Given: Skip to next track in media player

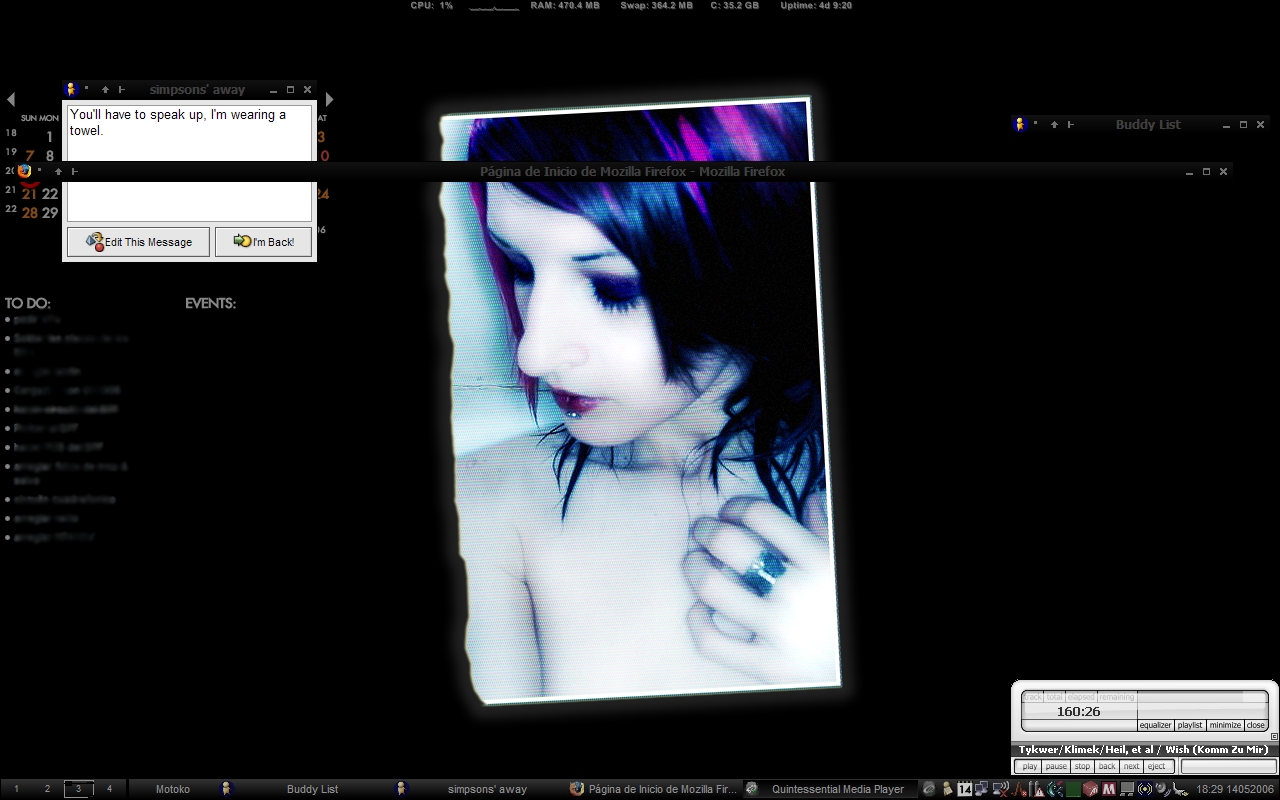Looking at the screenshot, I should [1131, 766].
